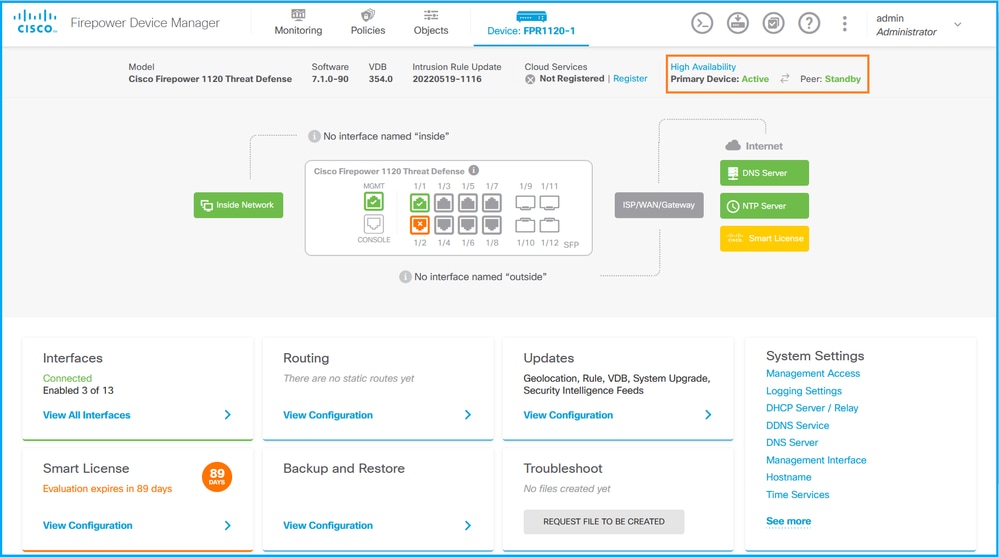The width and height of the screenshot is (999, 557).
Task: Select the MGMT port icon
Action: 374,202
